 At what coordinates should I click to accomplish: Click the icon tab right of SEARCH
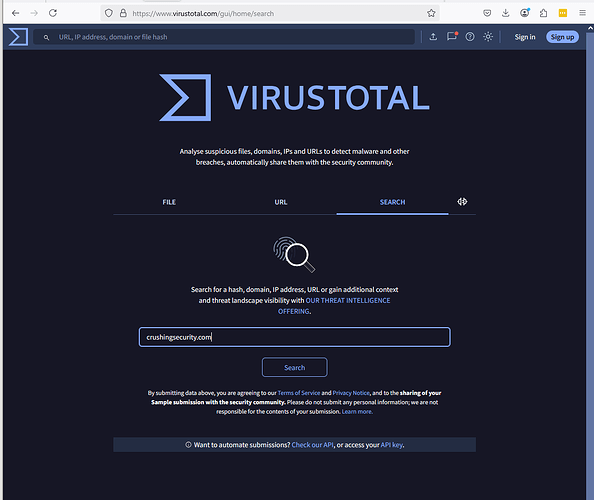462,202
